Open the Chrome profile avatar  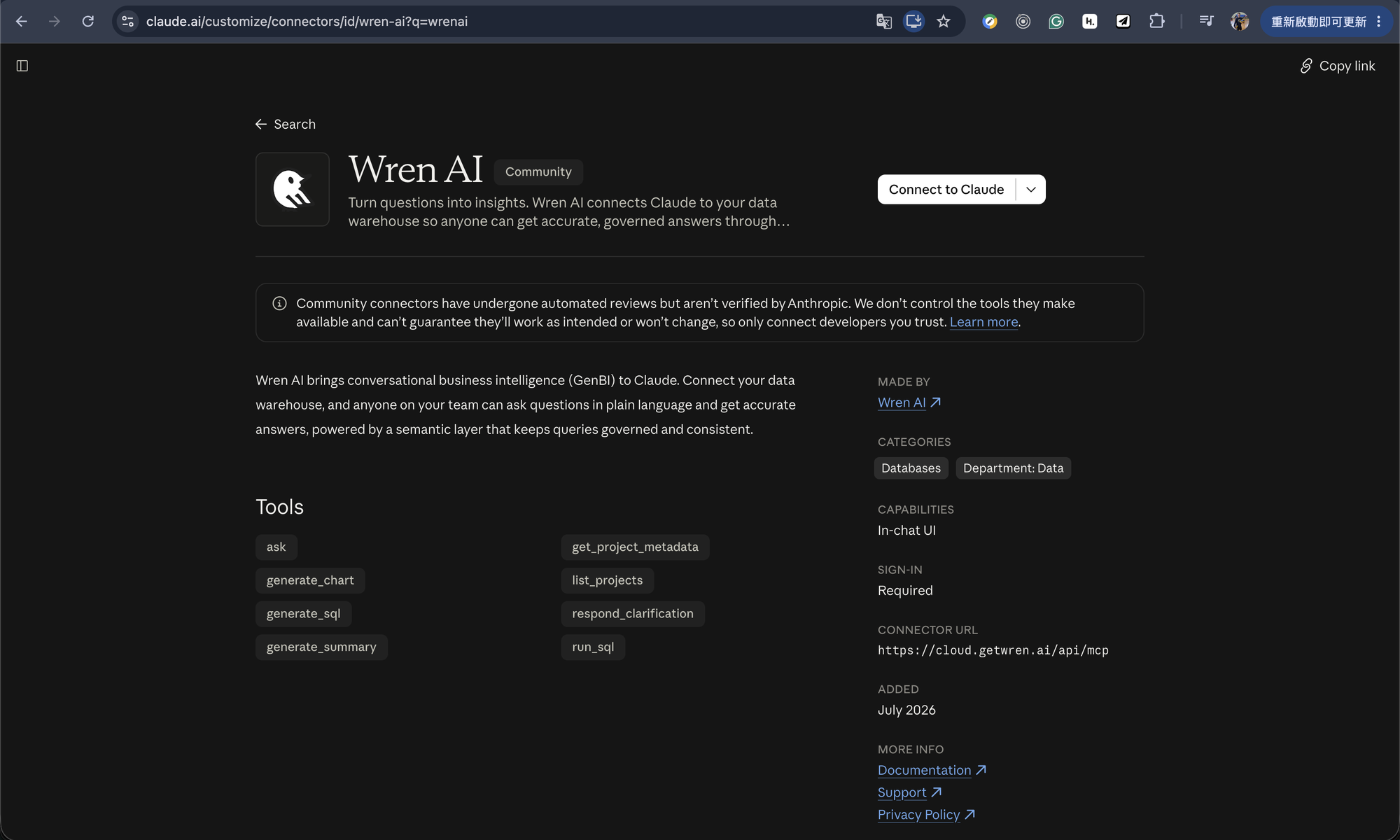point(1240,22)
